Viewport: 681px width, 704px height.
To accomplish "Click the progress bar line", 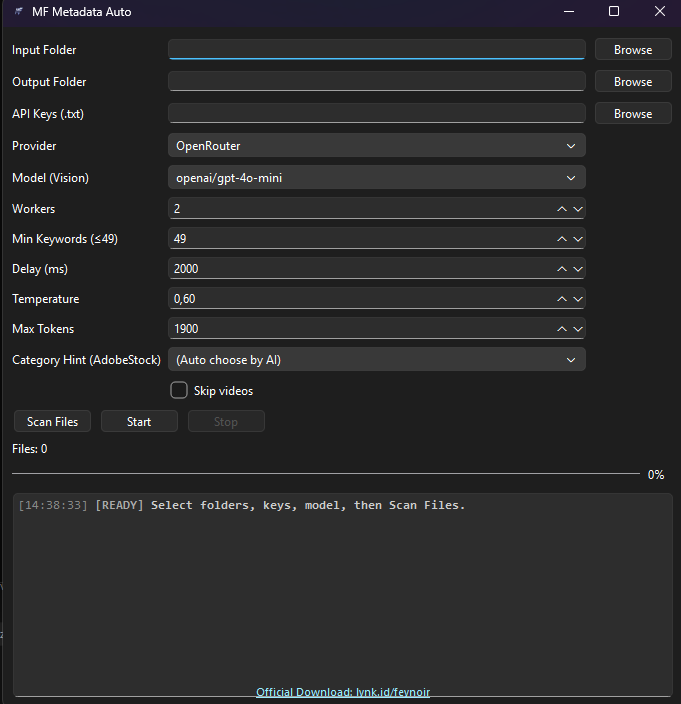I will point(326,473).
